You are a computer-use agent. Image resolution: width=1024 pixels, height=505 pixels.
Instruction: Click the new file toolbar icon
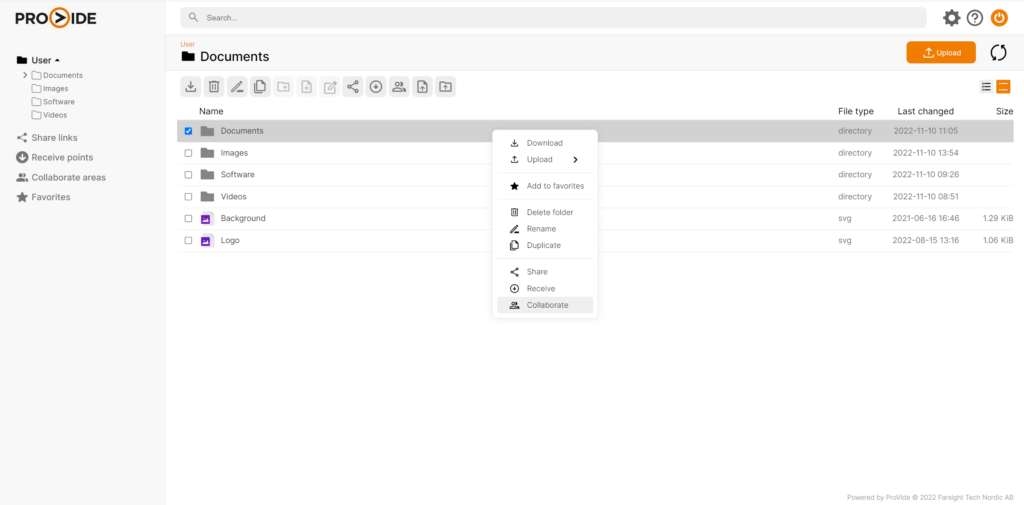point(307,86)
